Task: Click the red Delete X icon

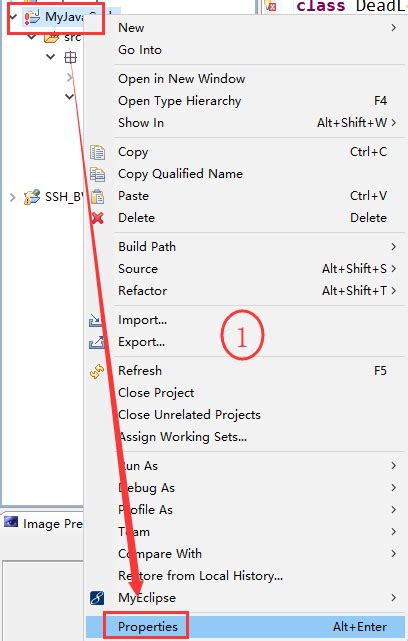Action: (x=97, y=218)
